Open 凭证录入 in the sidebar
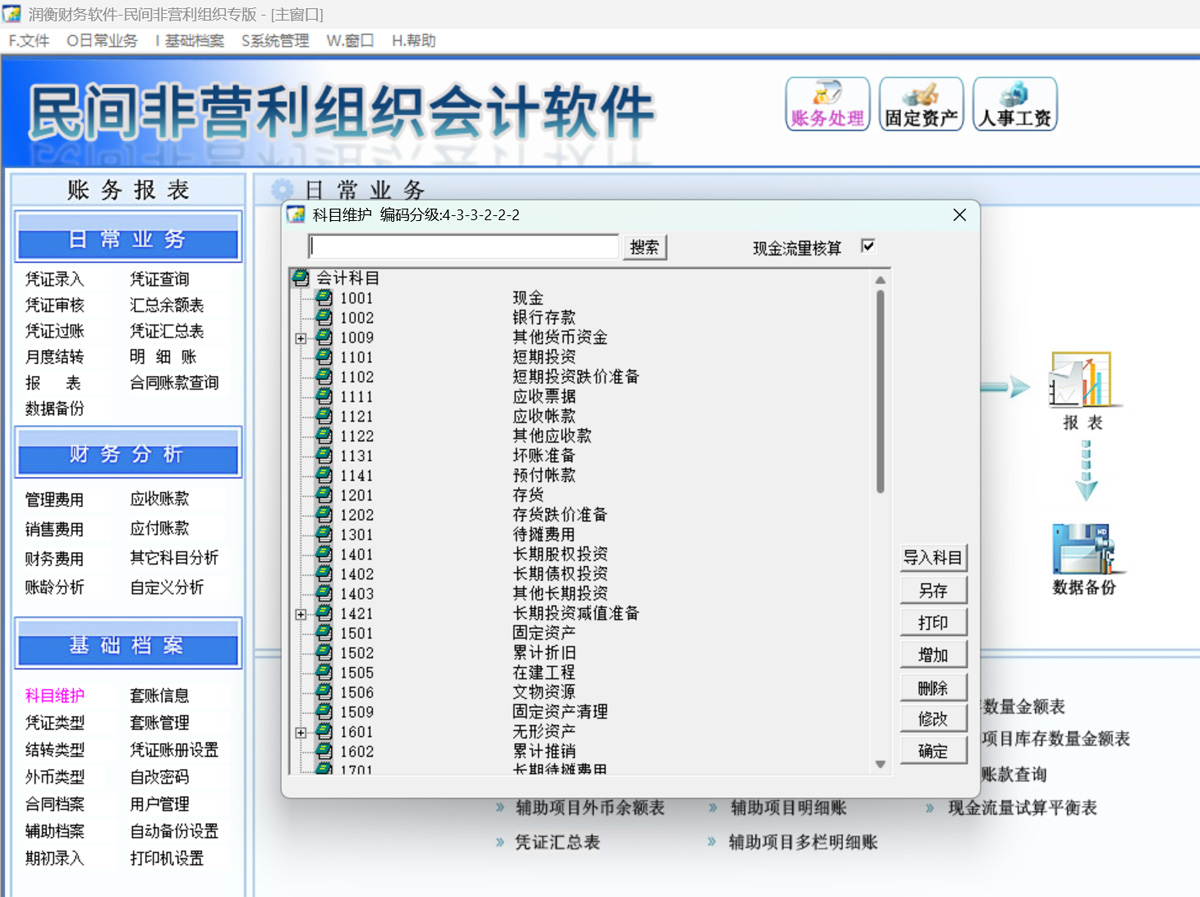This screenshot has height=897, width=1200. pyautogui.click(x=55, y=279)
